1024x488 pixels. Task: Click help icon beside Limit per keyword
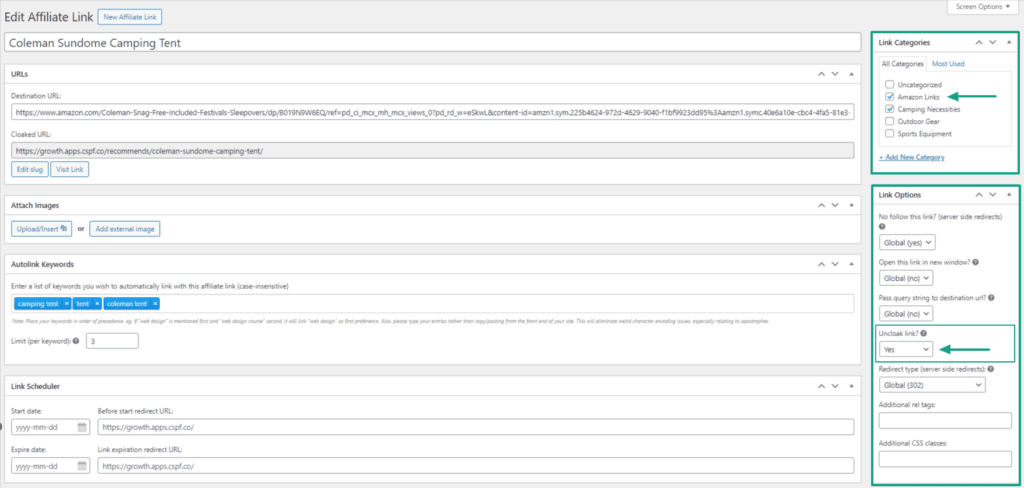click(76, 341)
